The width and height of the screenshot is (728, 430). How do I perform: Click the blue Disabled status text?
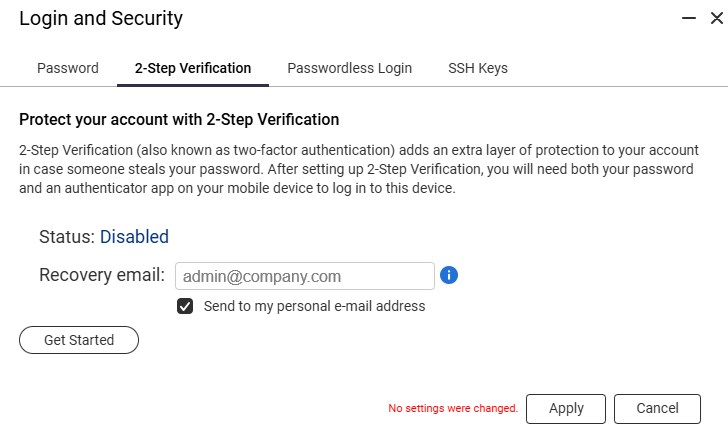click(x=134, y=237)
